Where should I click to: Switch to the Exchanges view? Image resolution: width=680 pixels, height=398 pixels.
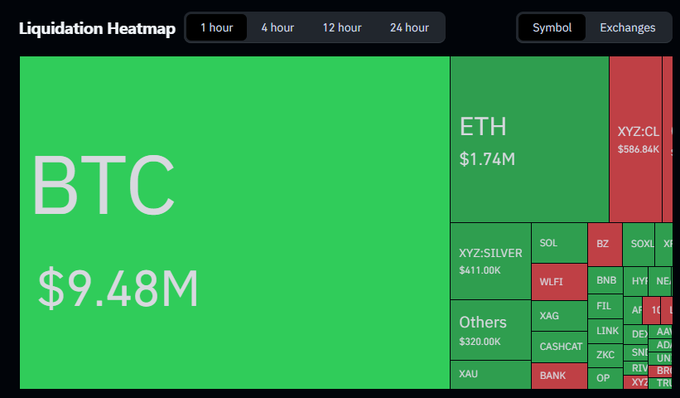coord(628,28)
